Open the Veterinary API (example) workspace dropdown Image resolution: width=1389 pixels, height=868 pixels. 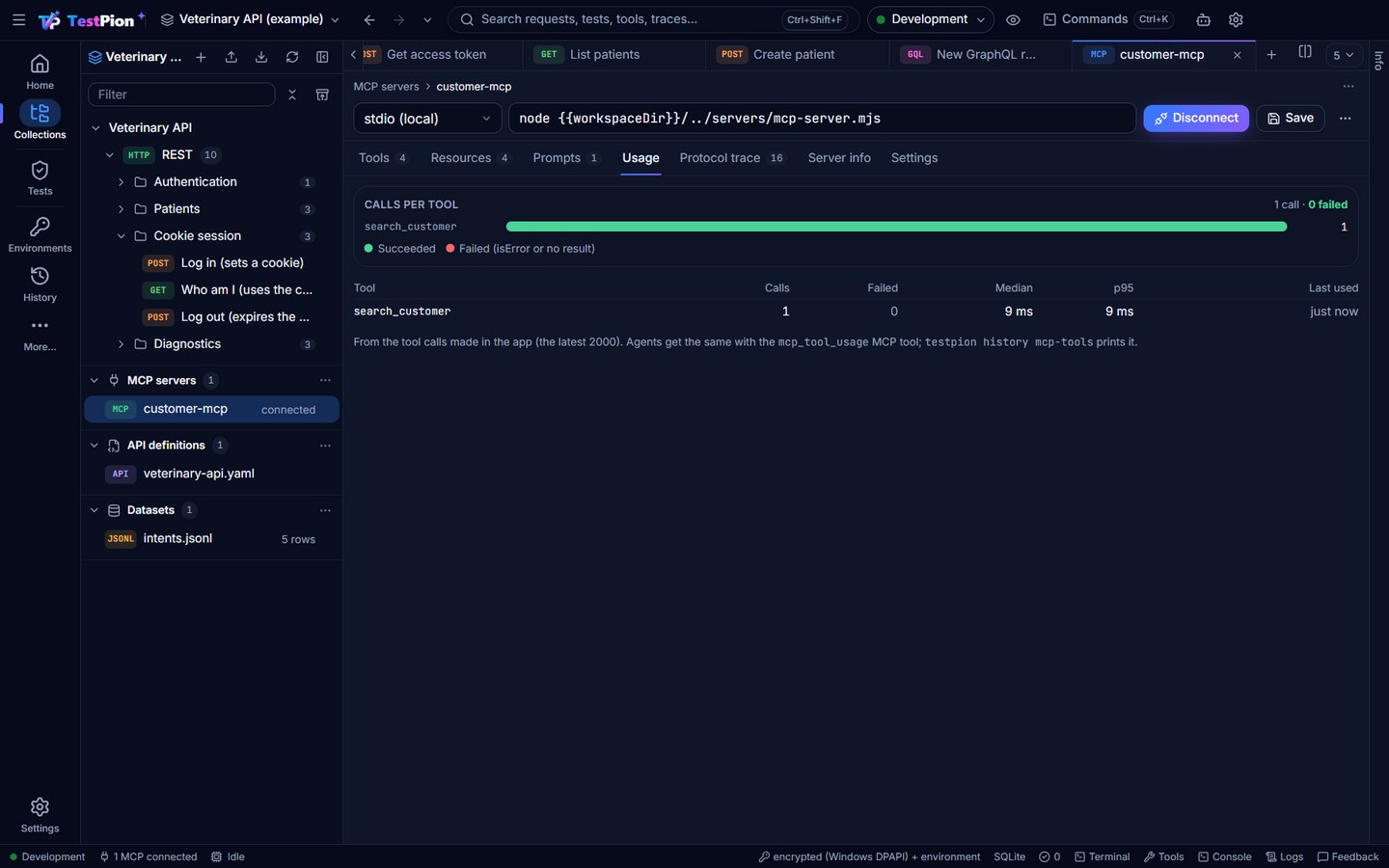[x=250, y=19]
